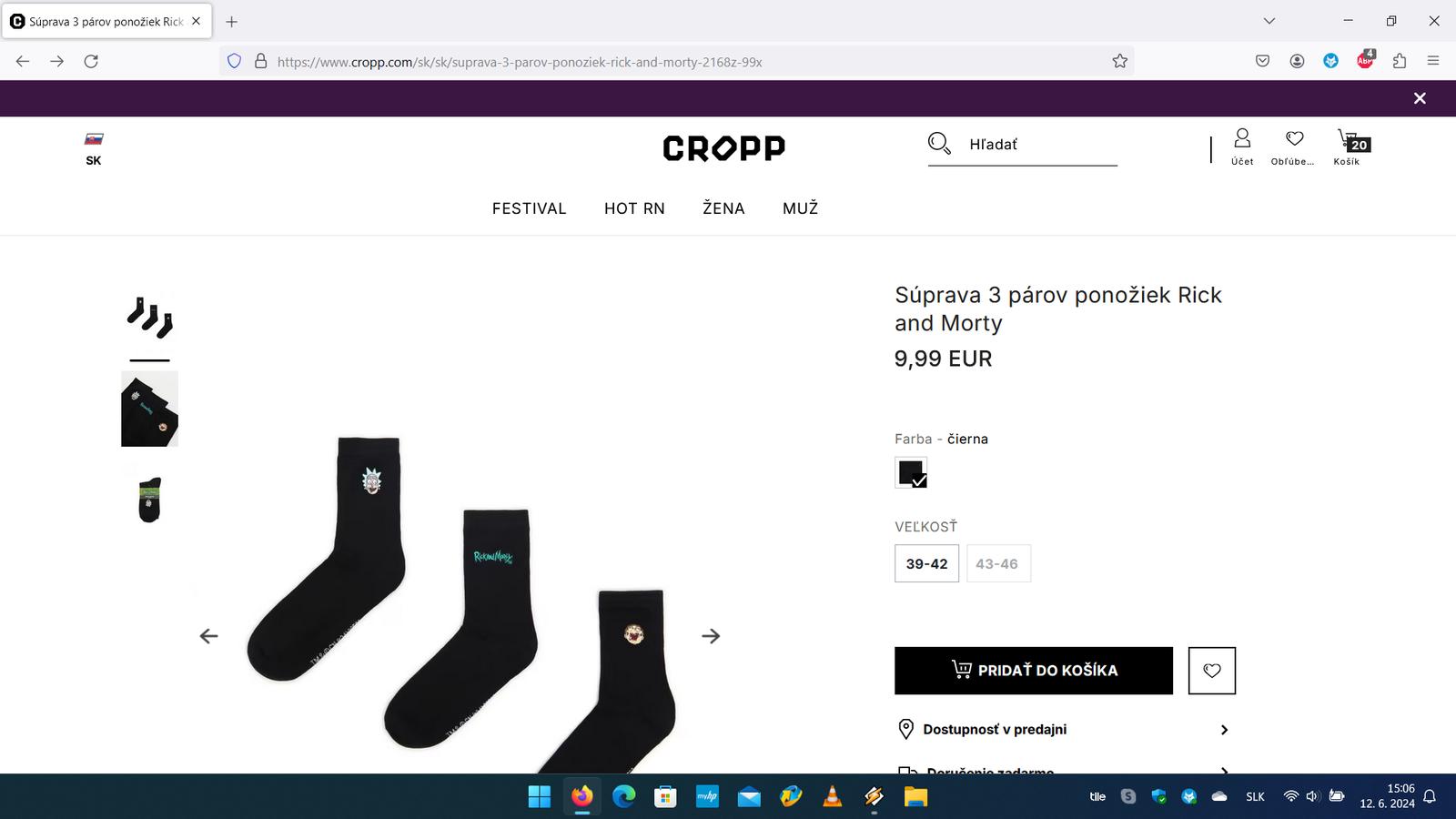Select the čierna black color swatch
Viewport: 1456px width, 819px height.
pyautogui.click(x=911, y=473)
